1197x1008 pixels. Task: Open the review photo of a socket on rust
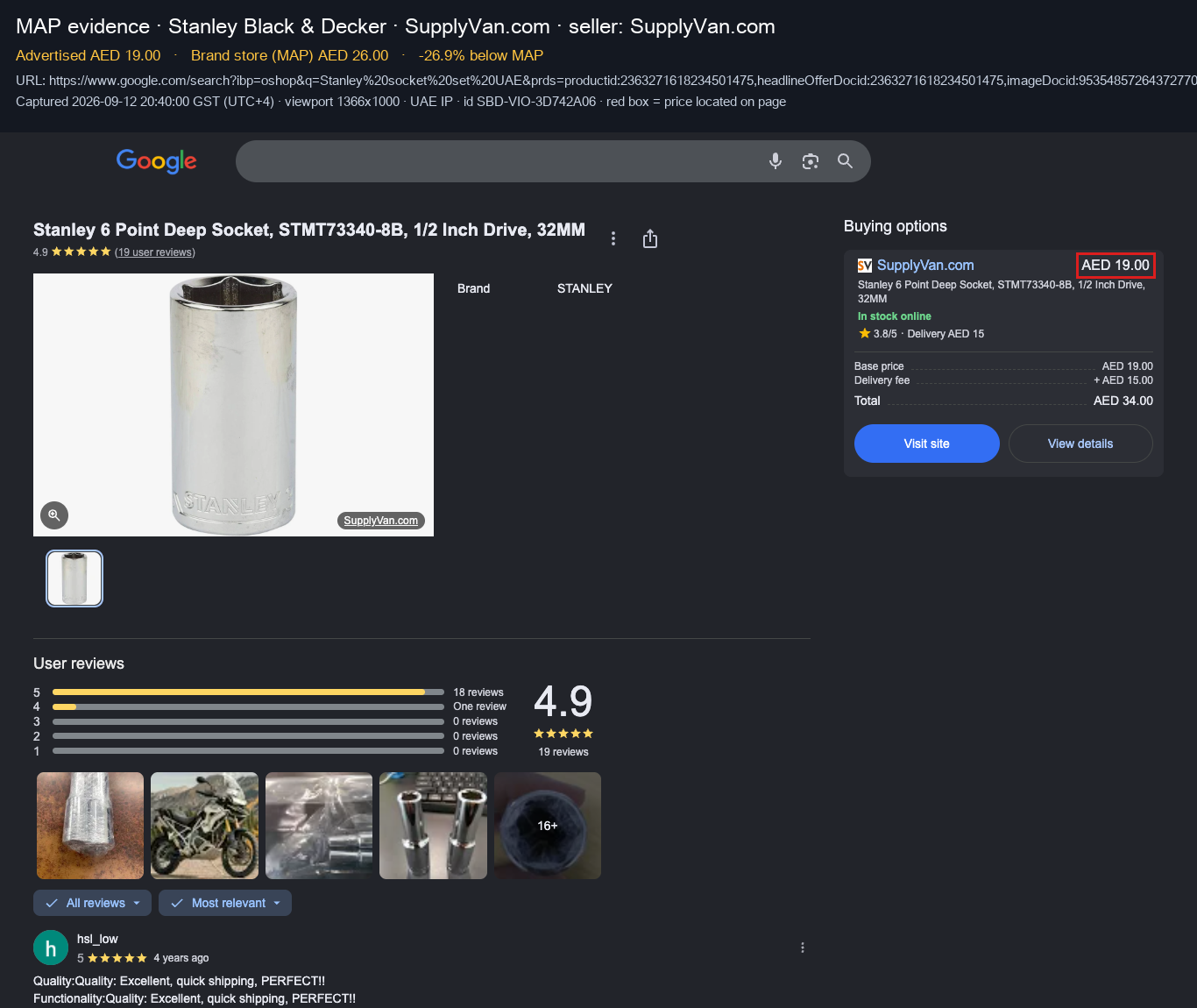[x=90, y=826]
